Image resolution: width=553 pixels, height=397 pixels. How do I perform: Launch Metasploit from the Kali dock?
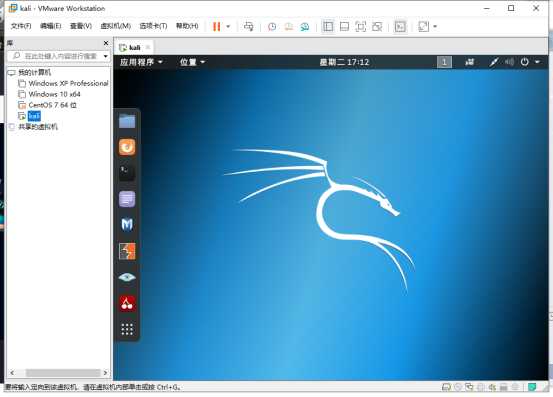(x=127, y=225)
